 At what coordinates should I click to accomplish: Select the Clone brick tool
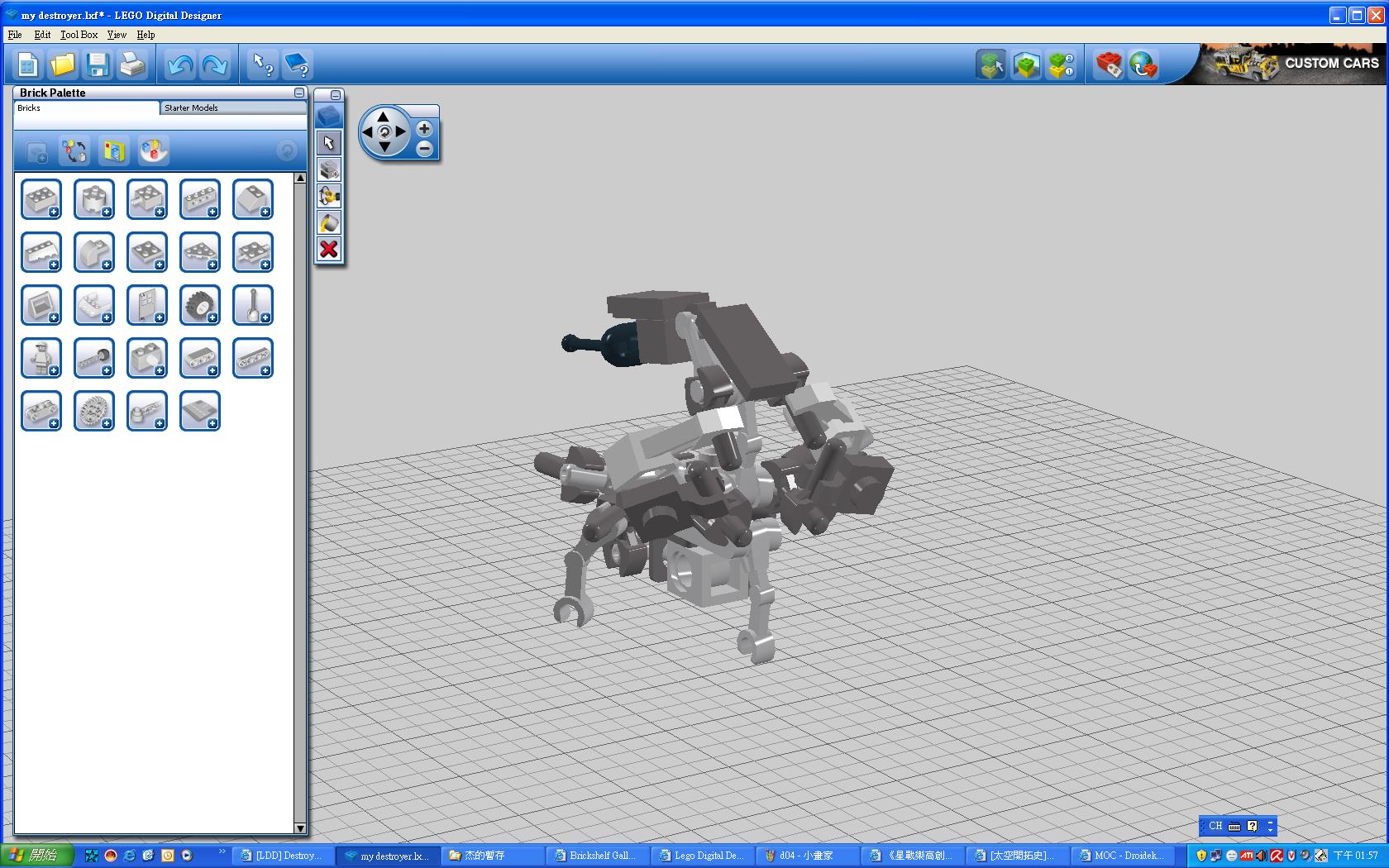tap(329, 170)
